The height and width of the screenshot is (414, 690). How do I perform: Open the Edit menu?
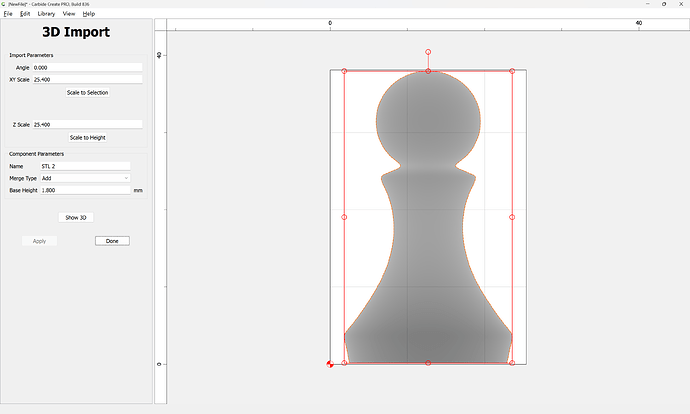click(25, 14)
